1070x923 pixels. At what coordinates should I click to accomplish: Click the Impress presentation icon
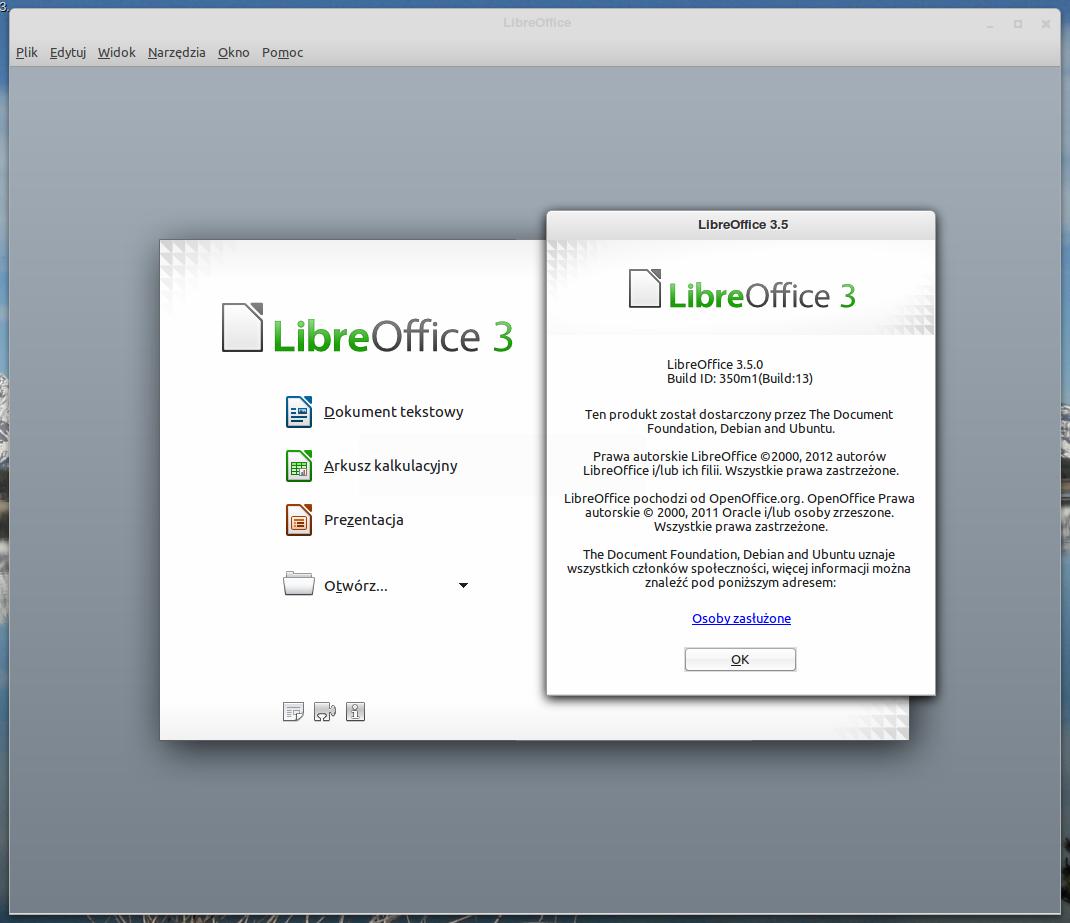[x=299, y=520]
